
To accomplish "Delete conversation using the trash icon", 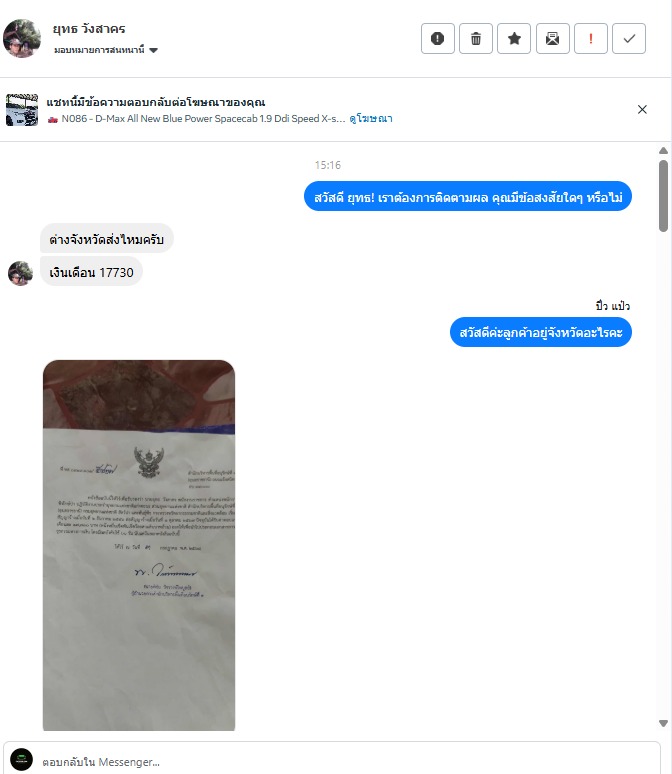I will coord(476,39).
